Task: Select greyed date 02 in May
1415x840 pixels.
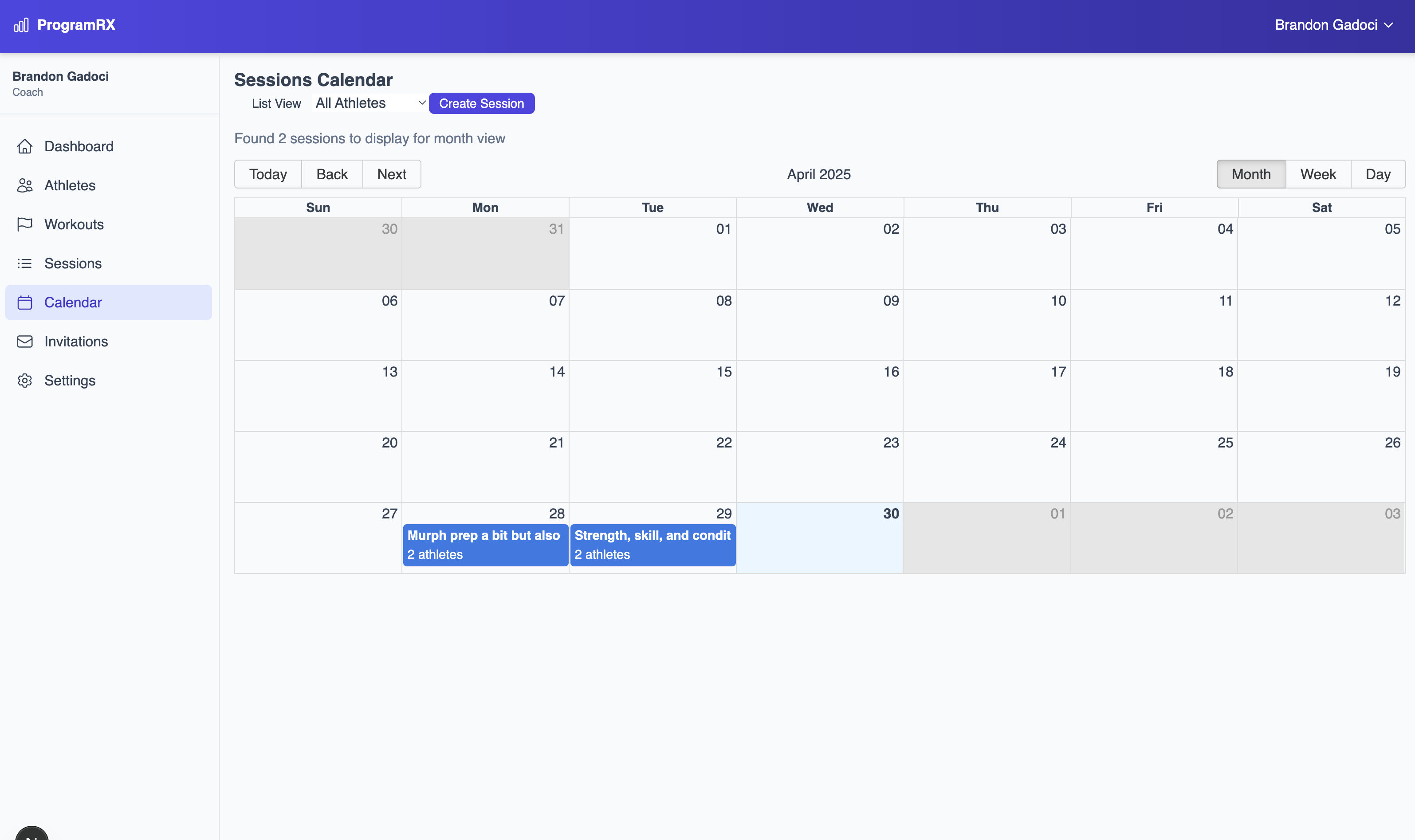Action: point(1226,514)
